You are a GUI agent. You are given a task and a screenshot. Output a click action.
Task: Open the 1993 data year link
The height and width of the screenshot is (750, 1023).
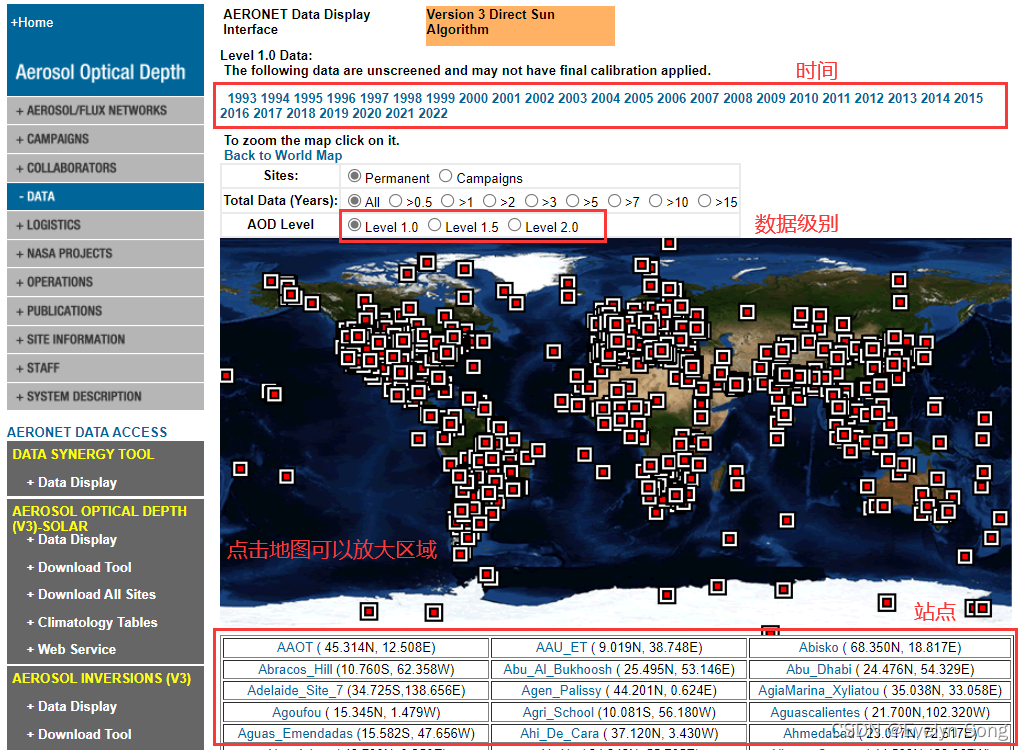click(x=242, y=98)
